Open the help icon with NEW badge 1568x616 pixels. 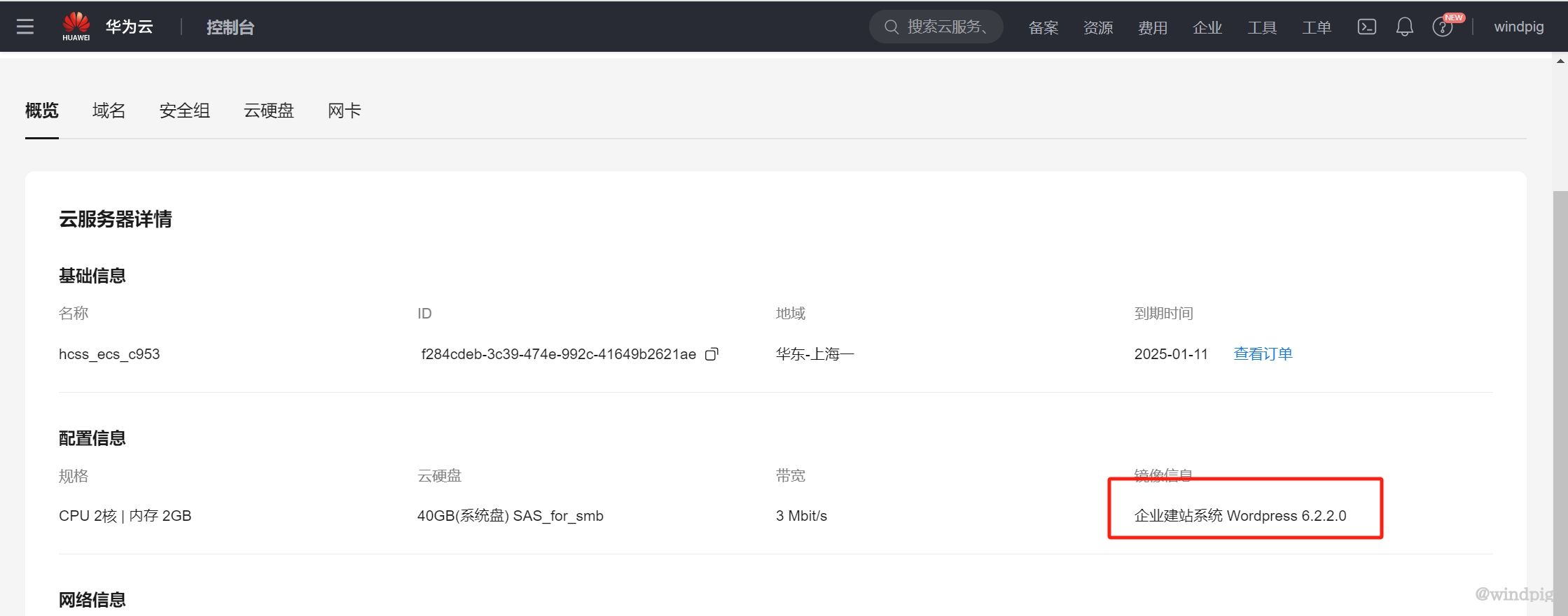point(1443,27)
